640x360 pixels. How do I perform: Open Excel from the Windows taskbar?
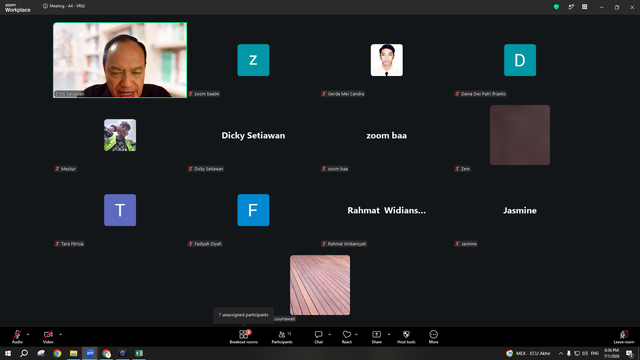click(139, 353)
